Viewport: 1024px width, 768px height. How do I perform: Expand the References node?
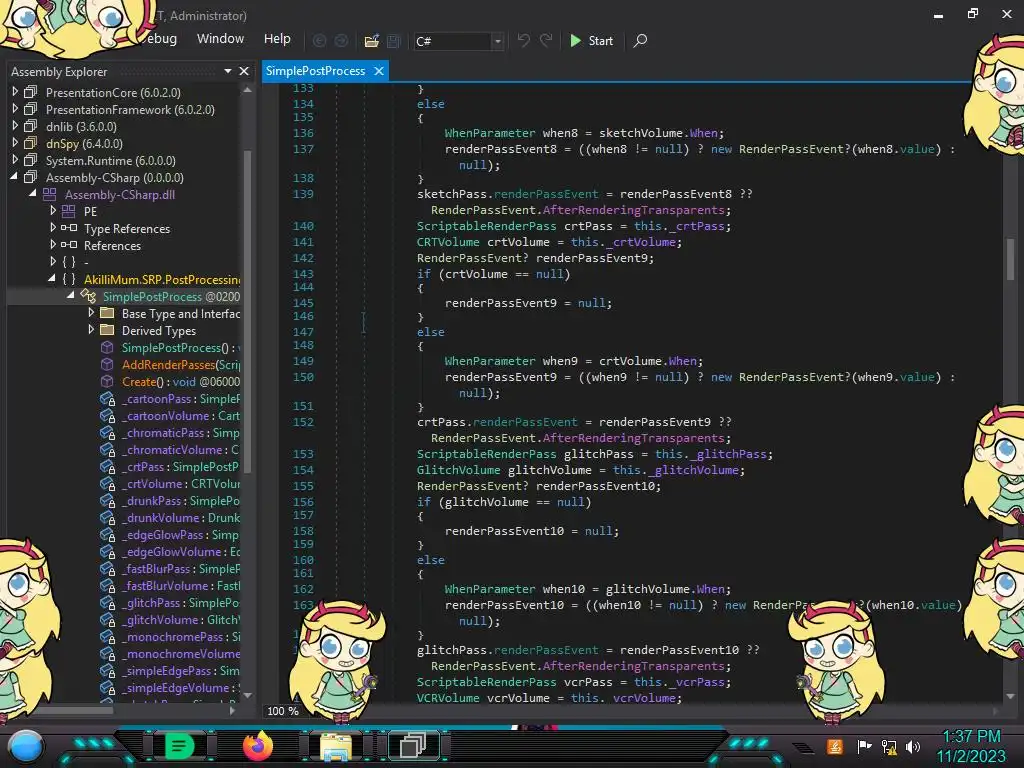(53, 245)
